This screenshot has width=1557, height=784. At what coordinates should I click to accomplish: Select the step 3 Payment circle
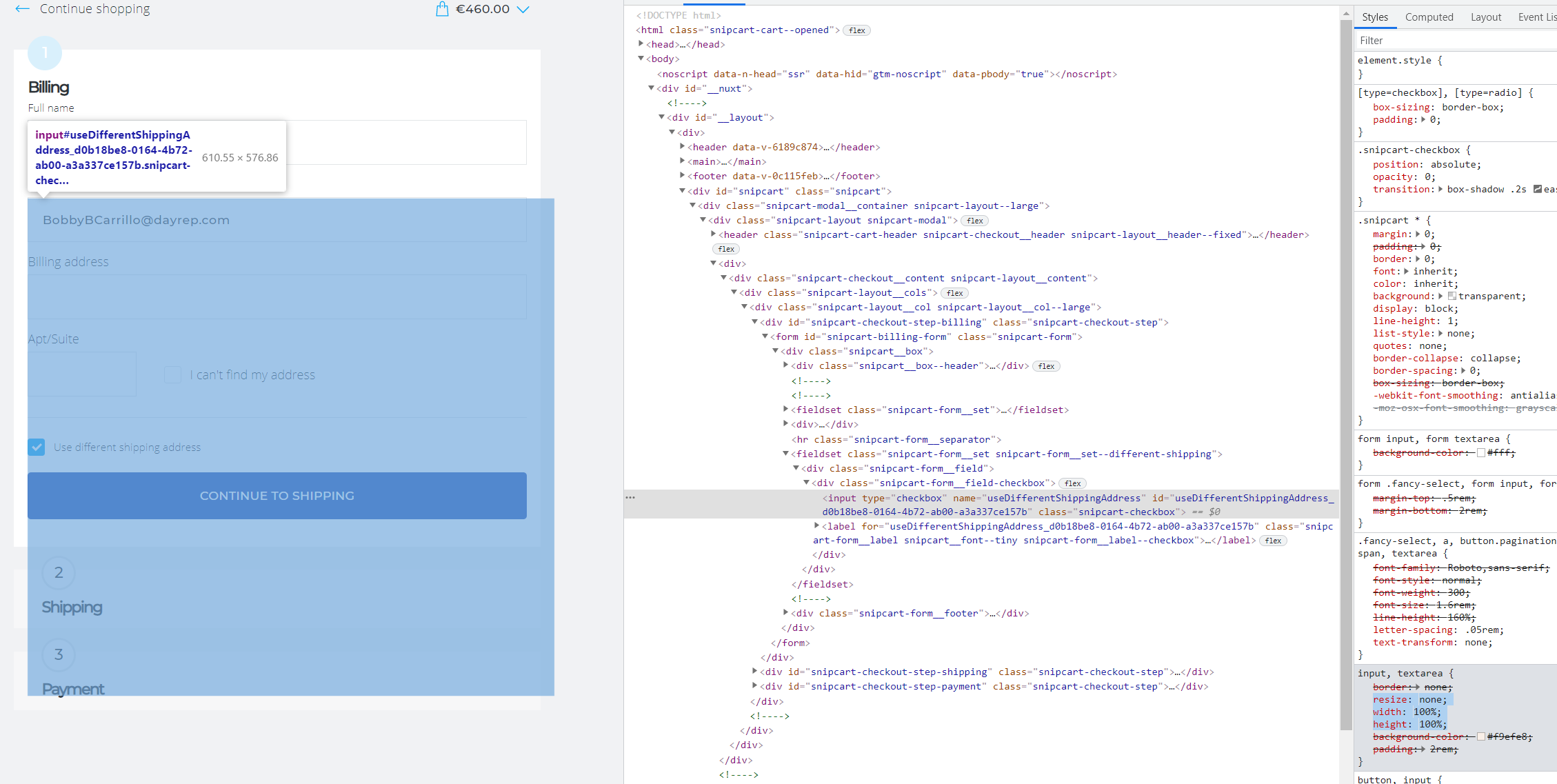tap(59, 654)
